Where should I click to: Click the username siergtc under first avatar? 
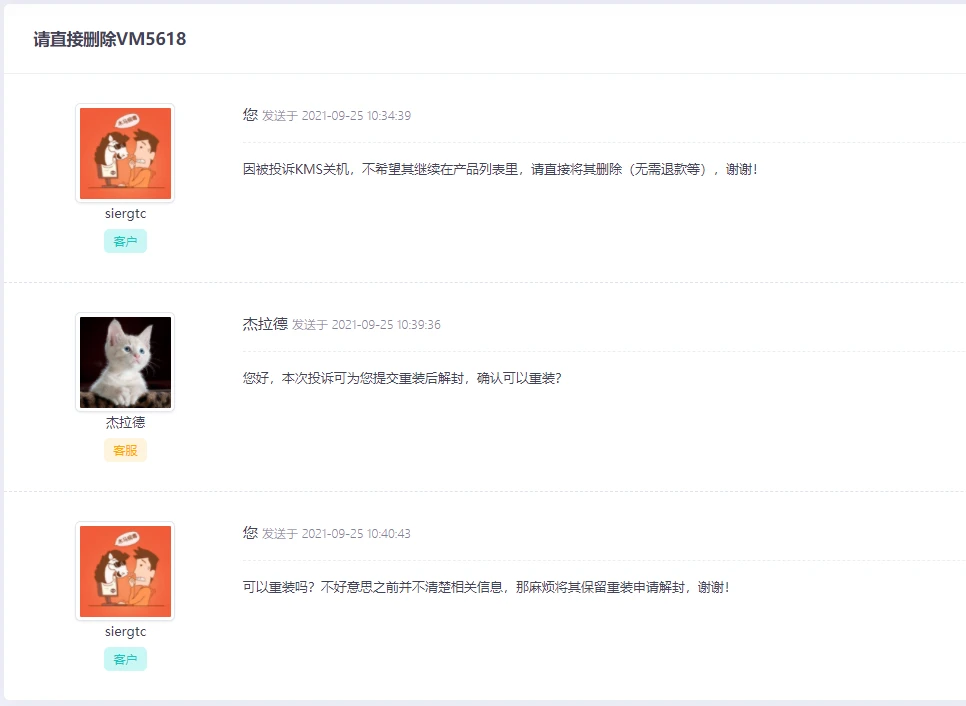point(125,214)
